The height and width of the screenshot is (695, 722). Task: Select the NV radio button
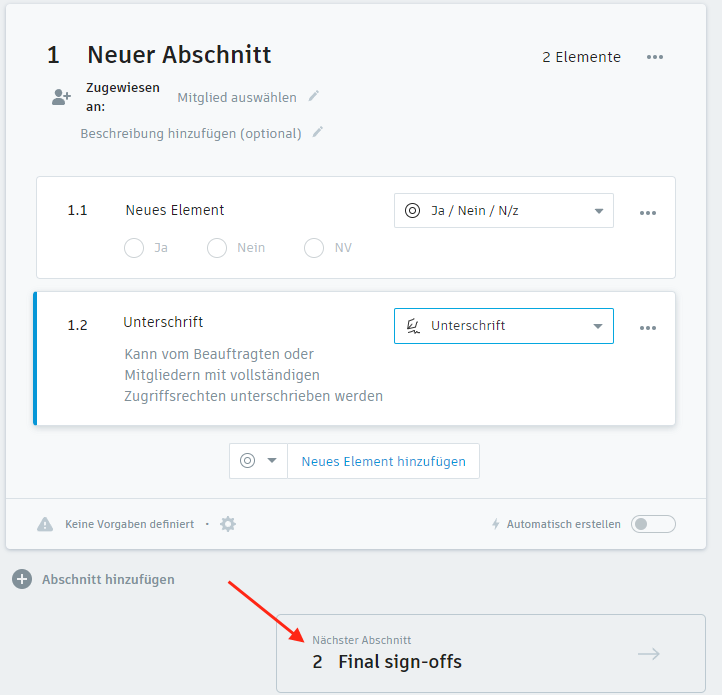314,248
